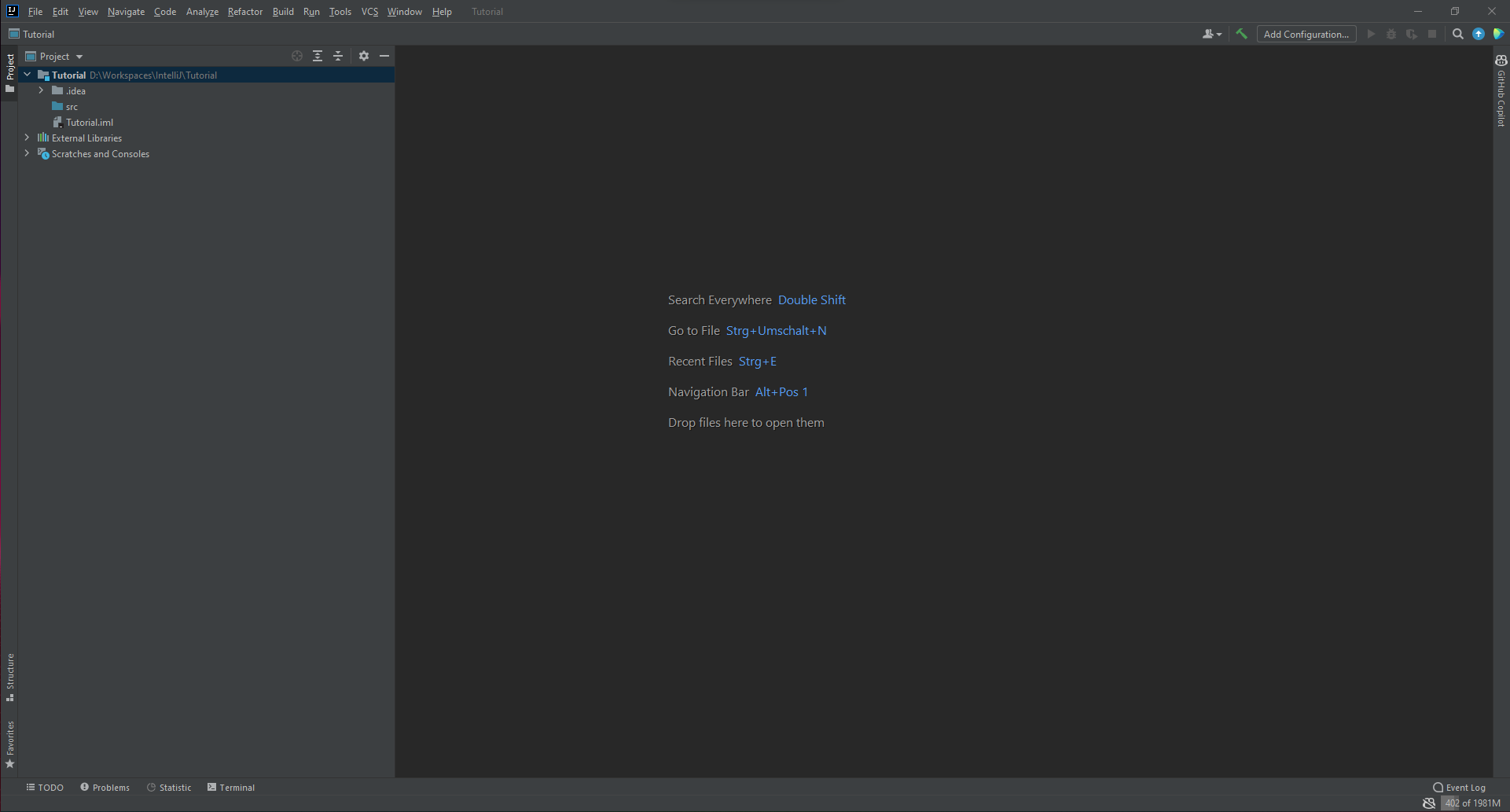Open the Code menu

pos(165,12)
